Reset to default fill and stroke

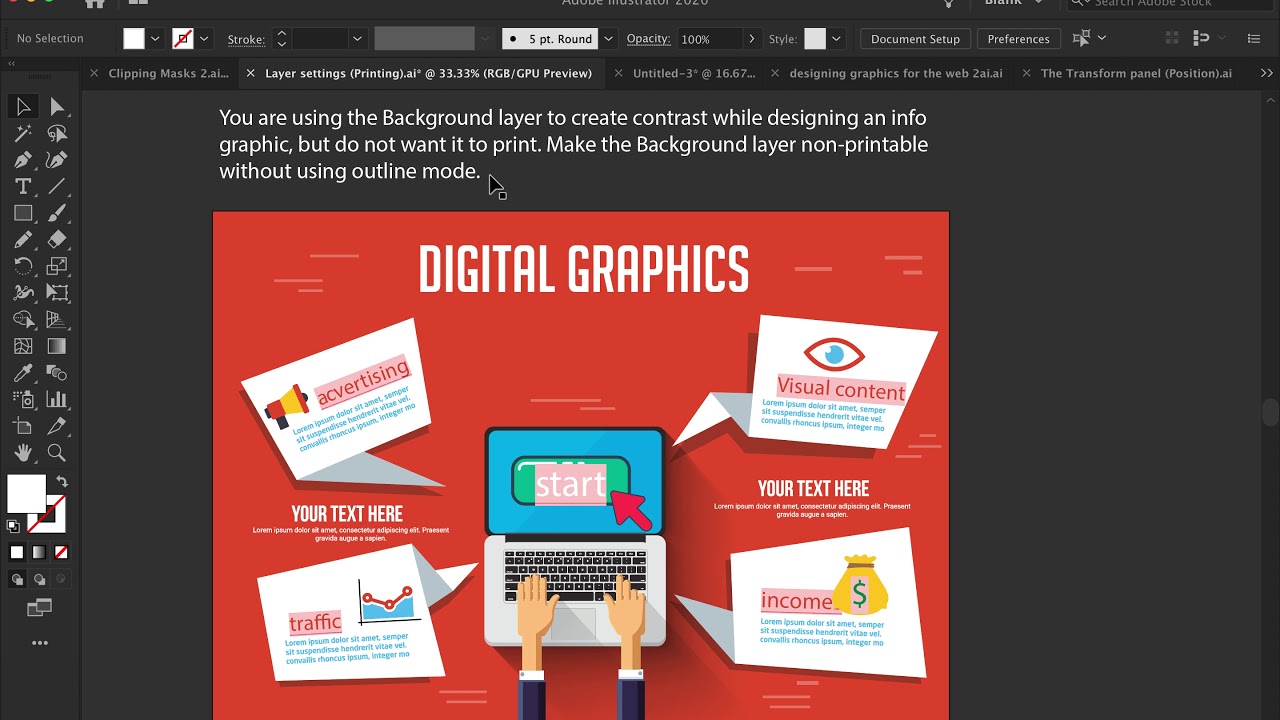pyautogui.click(x=14, y=526)
